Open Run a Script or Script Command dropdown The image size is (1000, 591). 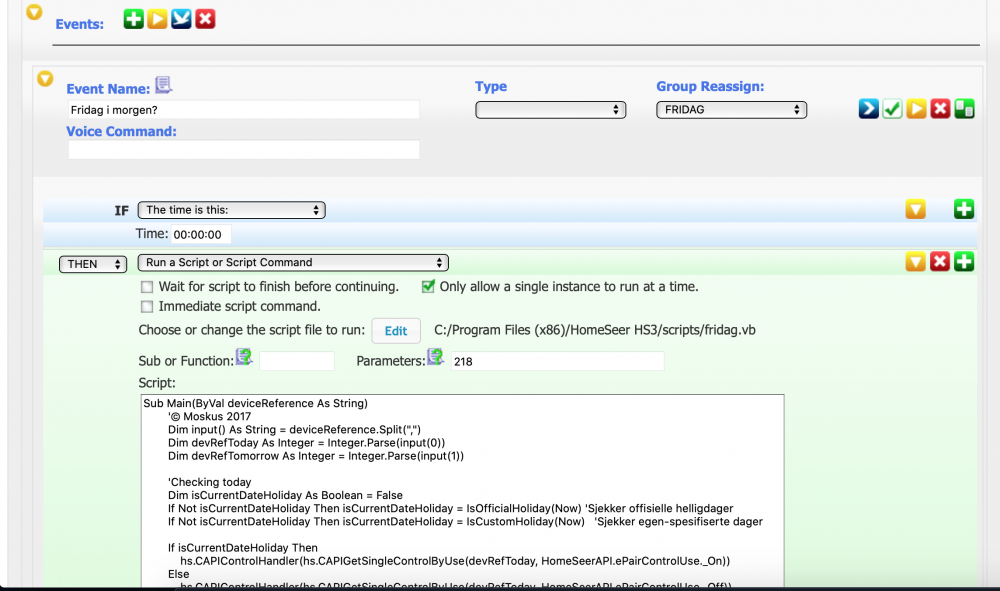[x=293, y=263]
